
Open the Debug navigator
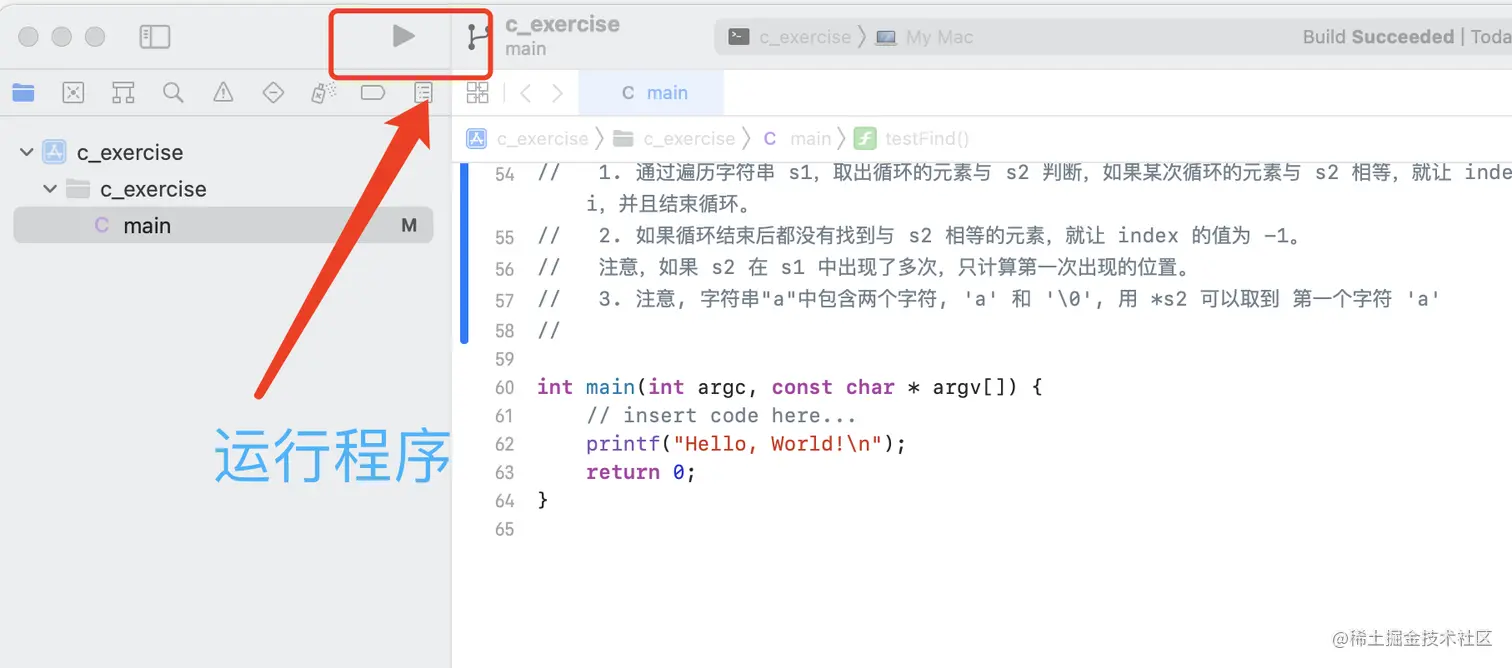pyautogui.click(x=322, y=92)
